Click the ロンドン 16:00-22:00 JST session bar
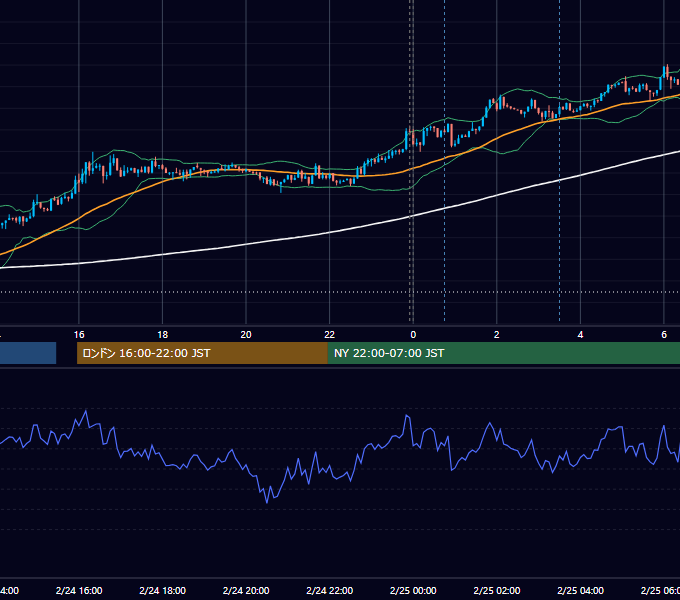The height and width of the screenshot is (600, 680). coord(202,353)
